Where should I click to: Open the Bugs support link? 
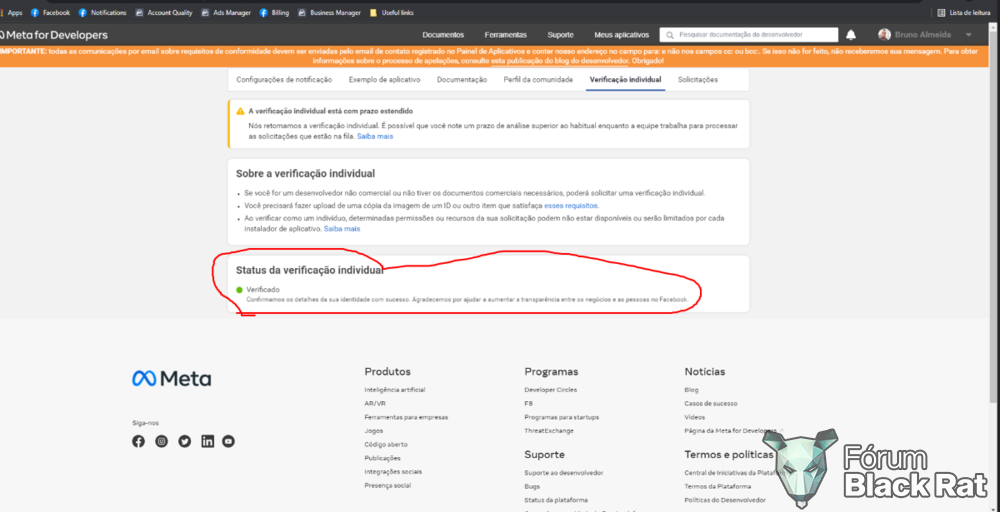coord(531,486)
